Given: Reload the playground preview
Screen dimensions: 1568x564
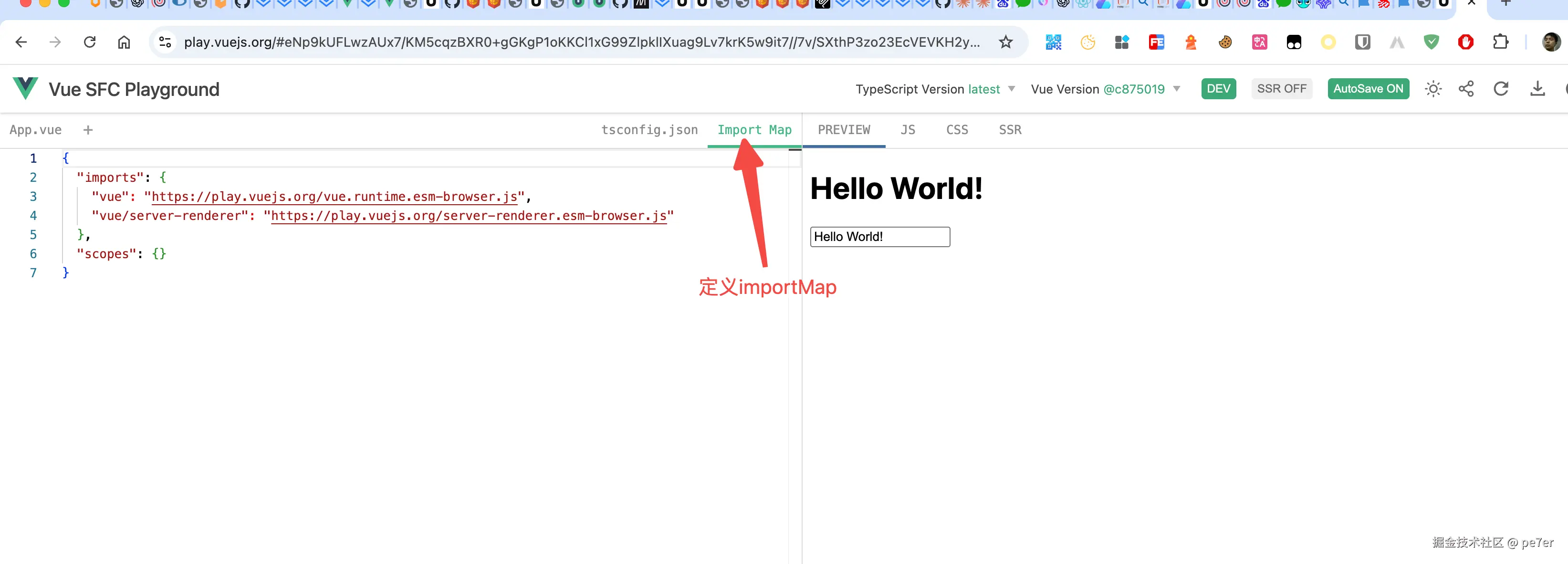Looking at the screenshot, I should [x=1501, y=89].
